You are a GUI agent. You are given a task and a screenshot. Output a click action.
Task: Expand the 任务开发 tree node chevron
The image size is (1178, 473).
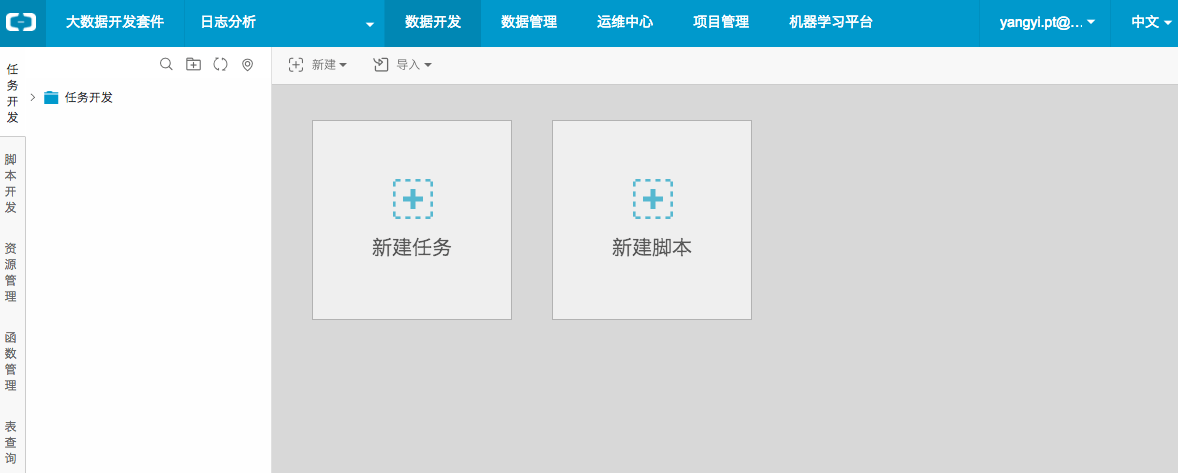coord(32,98)
